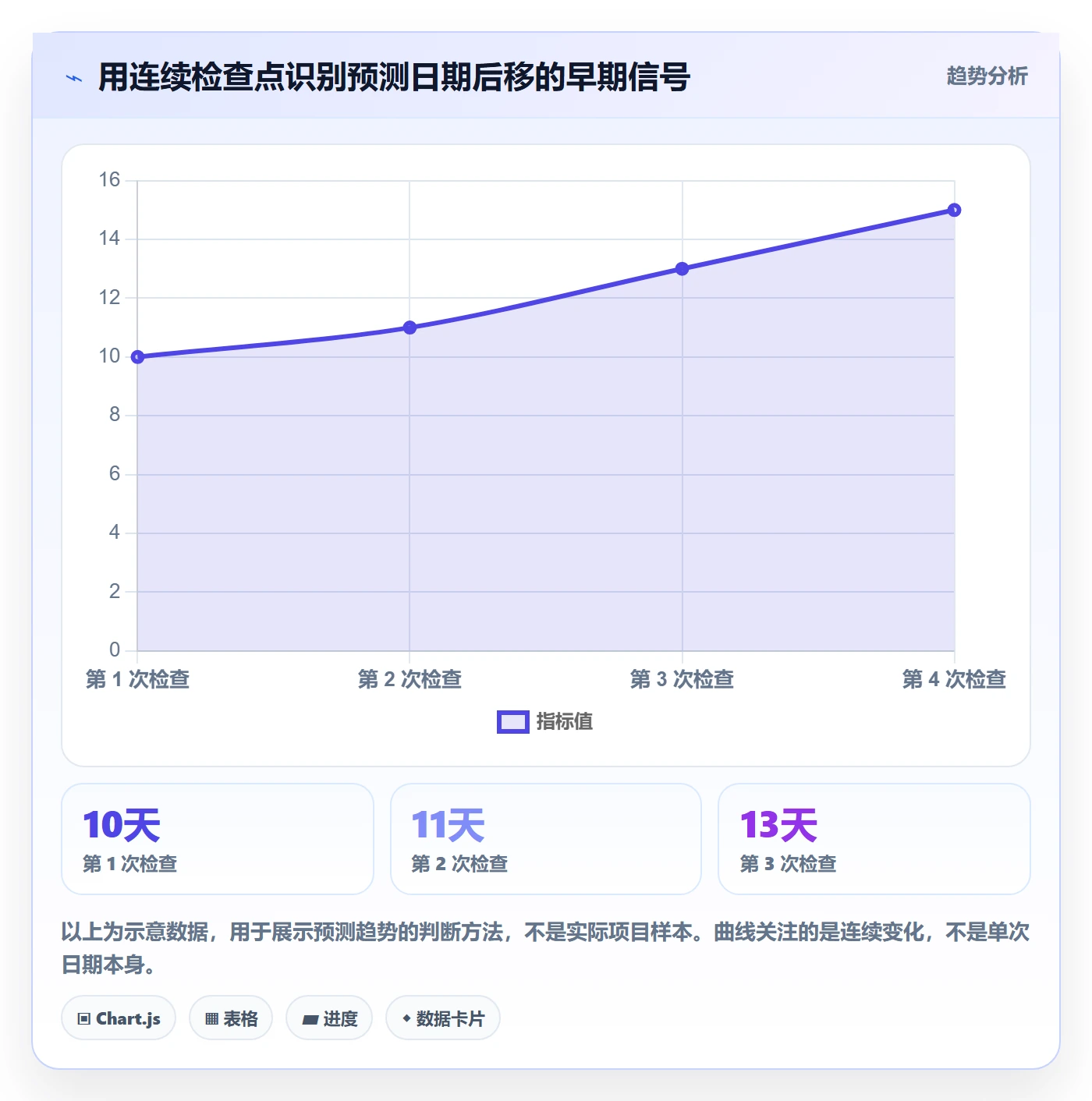Click the 16 y-axis label
This screenshot has height=1101, width=1092.
point(109,180)
